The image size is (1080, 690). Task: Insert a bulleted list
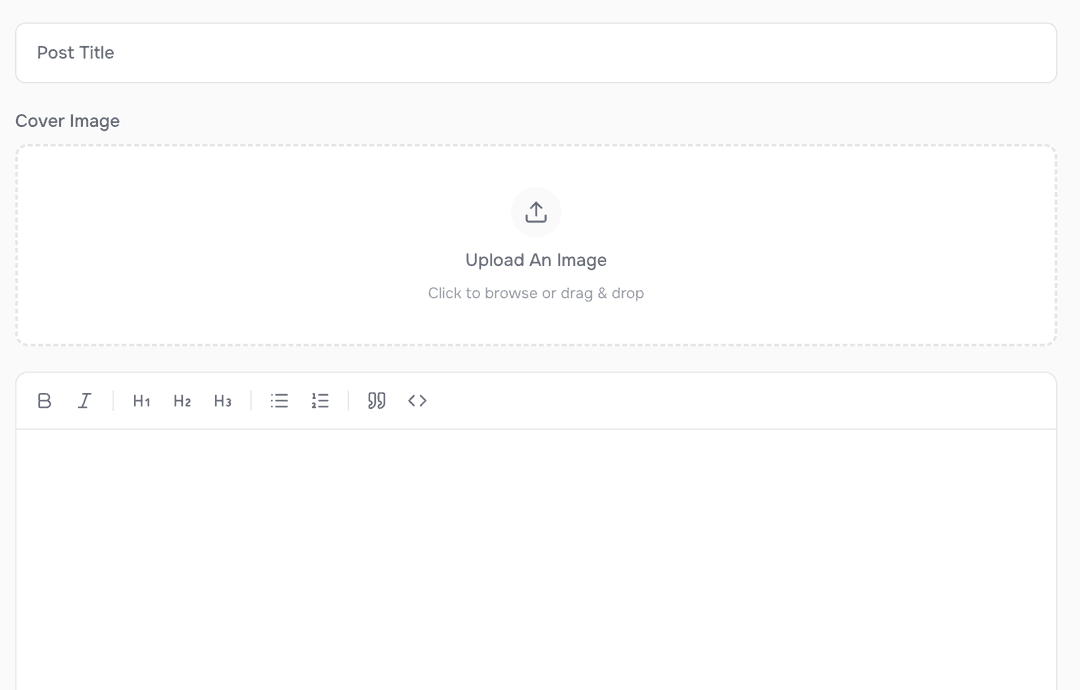coord(279,400)
